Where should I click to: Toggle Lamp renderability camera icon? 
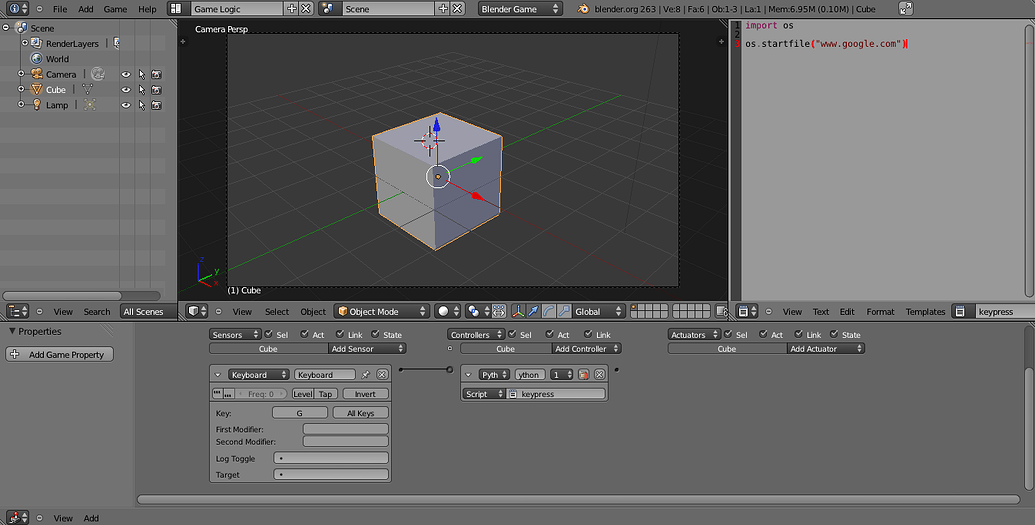click(x=156, y=104)
